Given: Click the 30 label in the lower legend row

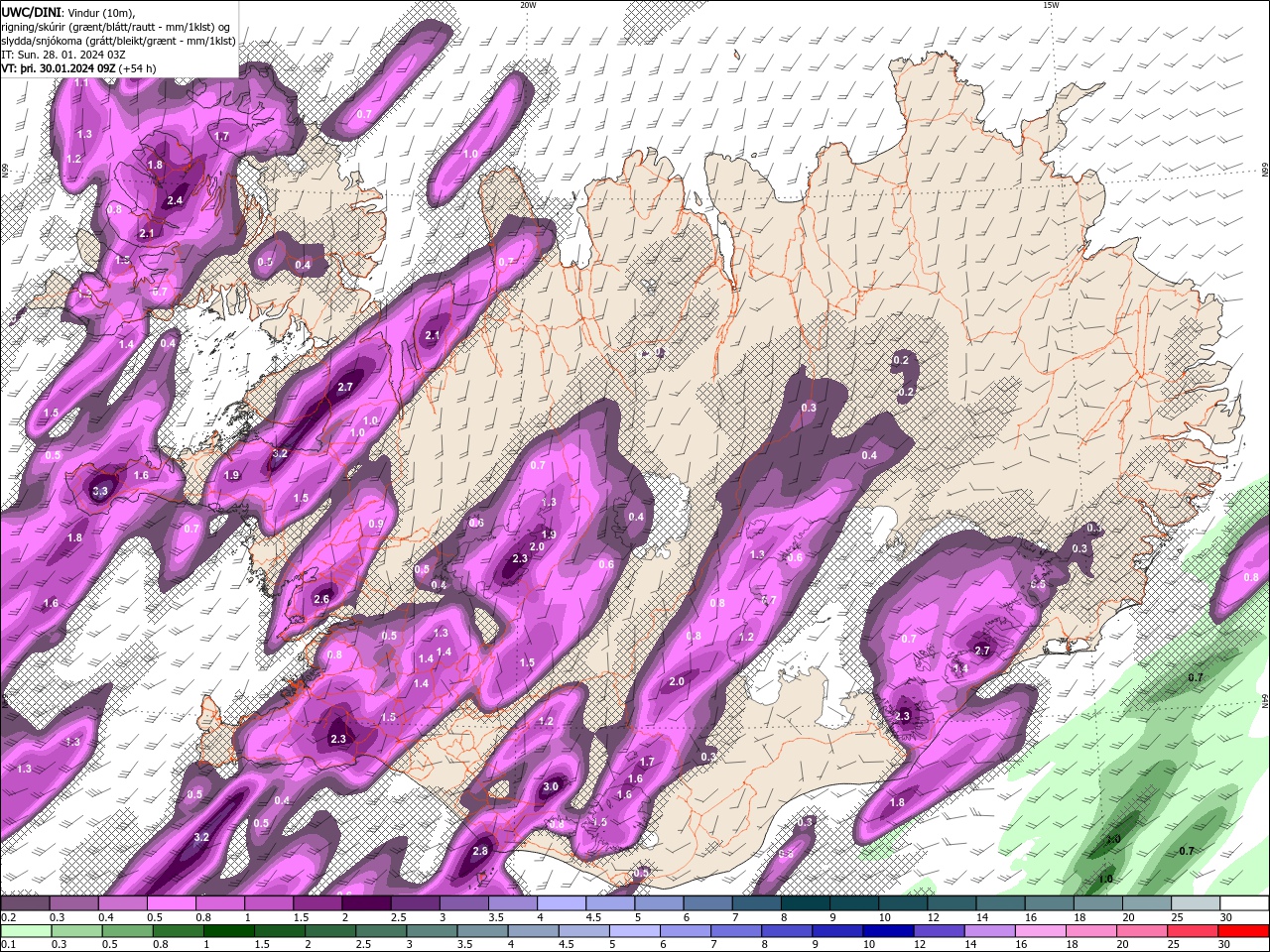Looking at the screenshot, I should 1223,945.
